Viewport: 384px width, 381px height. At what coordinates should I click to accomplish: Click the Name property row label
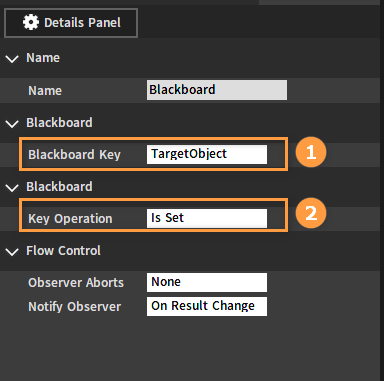45,91
